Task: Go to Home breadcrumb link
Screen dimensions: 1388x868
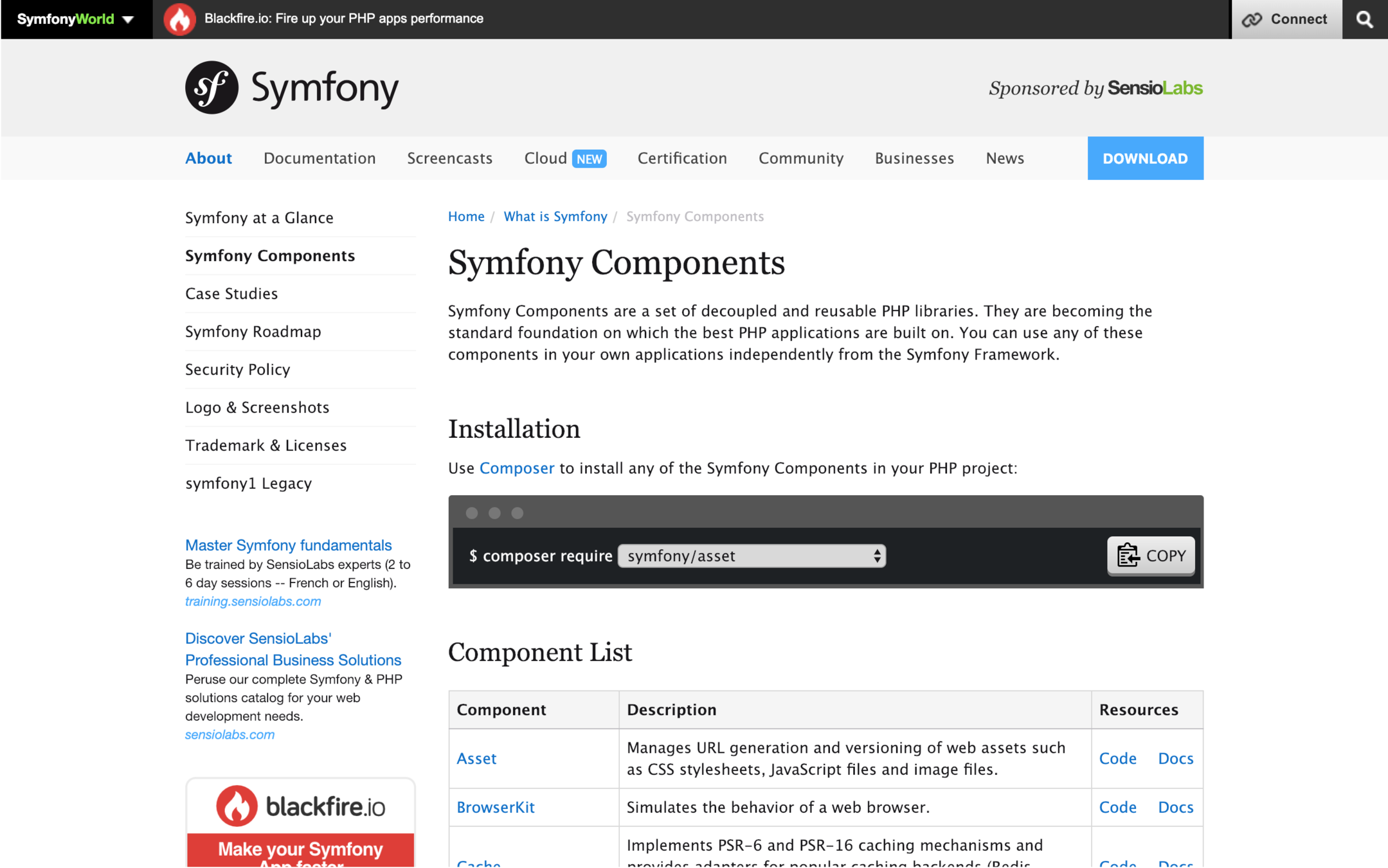Action: coord(465,217)
